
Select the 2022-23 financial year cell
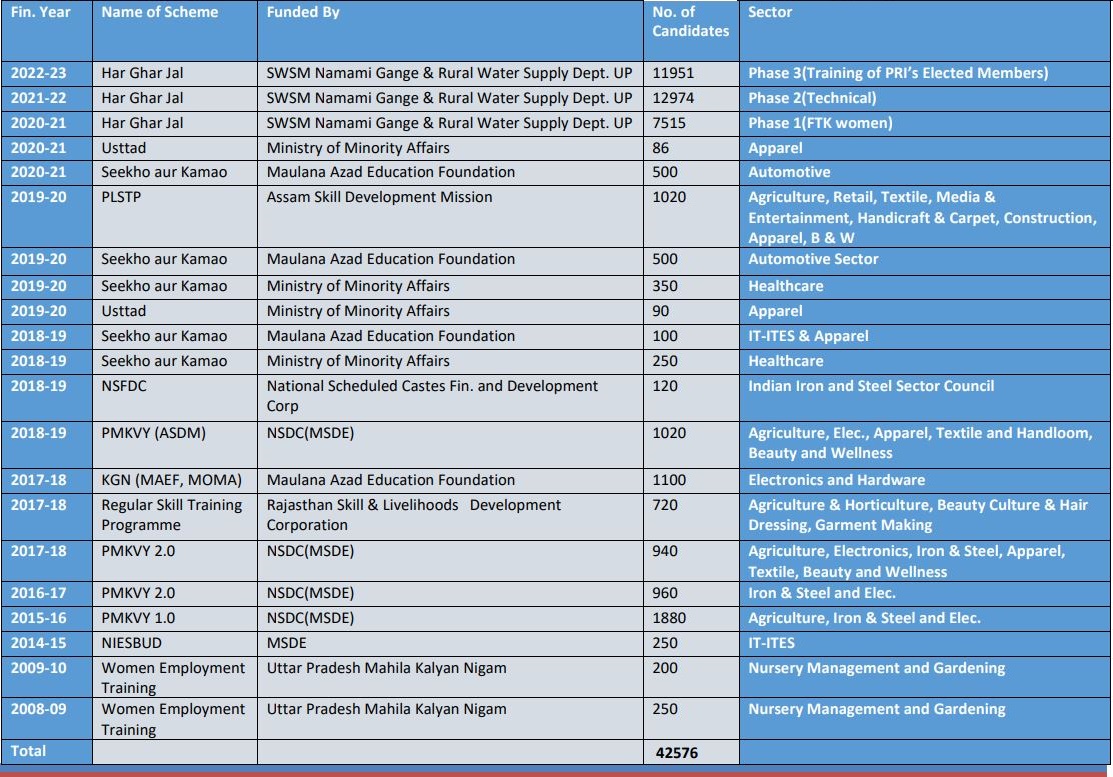39,73
